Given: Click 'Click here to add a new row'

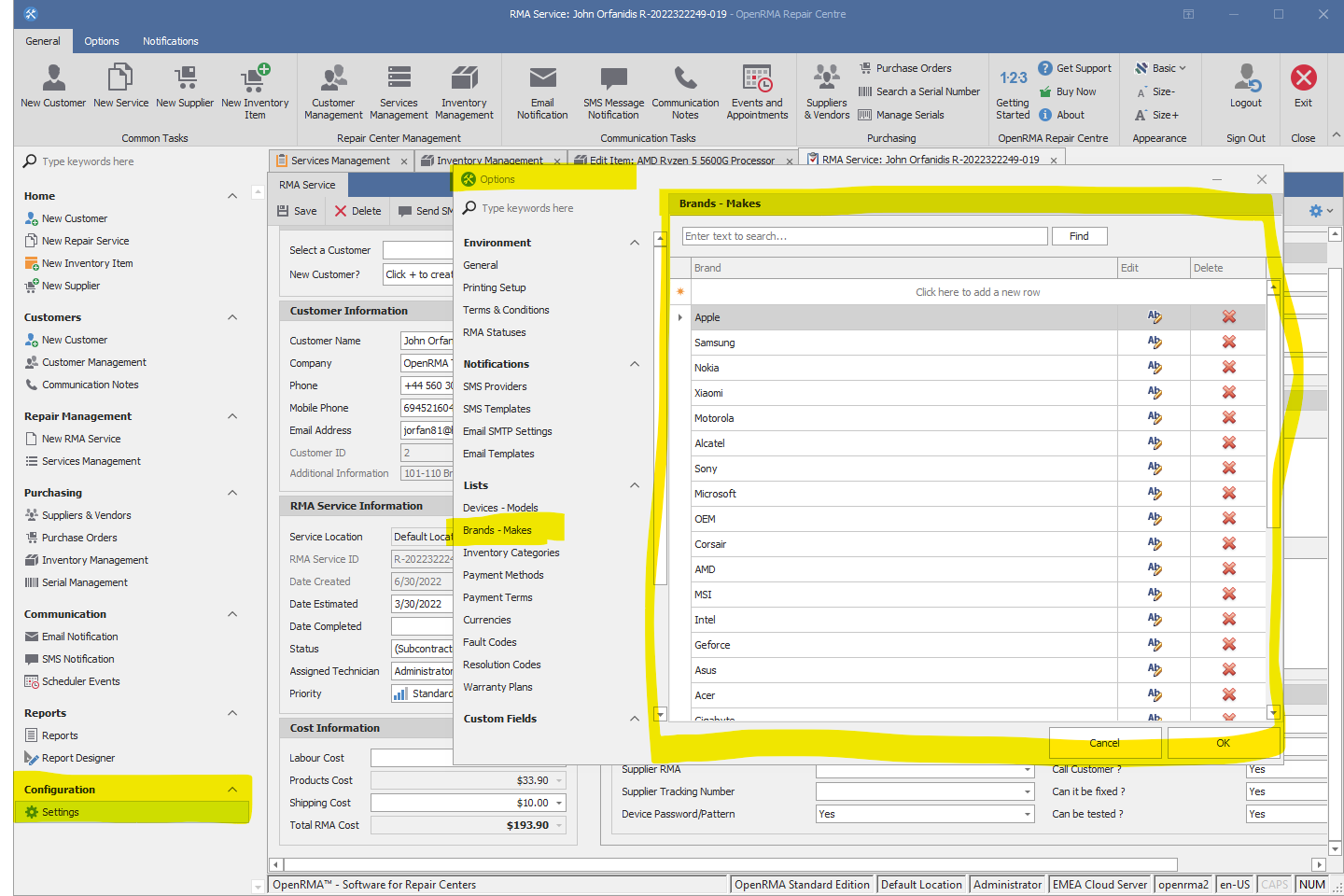Looking at the screenshot, I should point(977,292).
